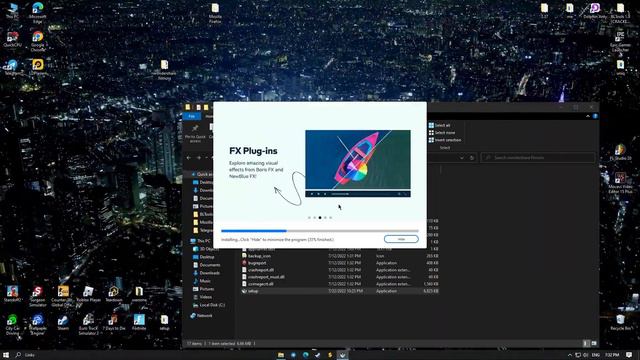Open the File tab in File Explorer

click(x=191, y=116)
